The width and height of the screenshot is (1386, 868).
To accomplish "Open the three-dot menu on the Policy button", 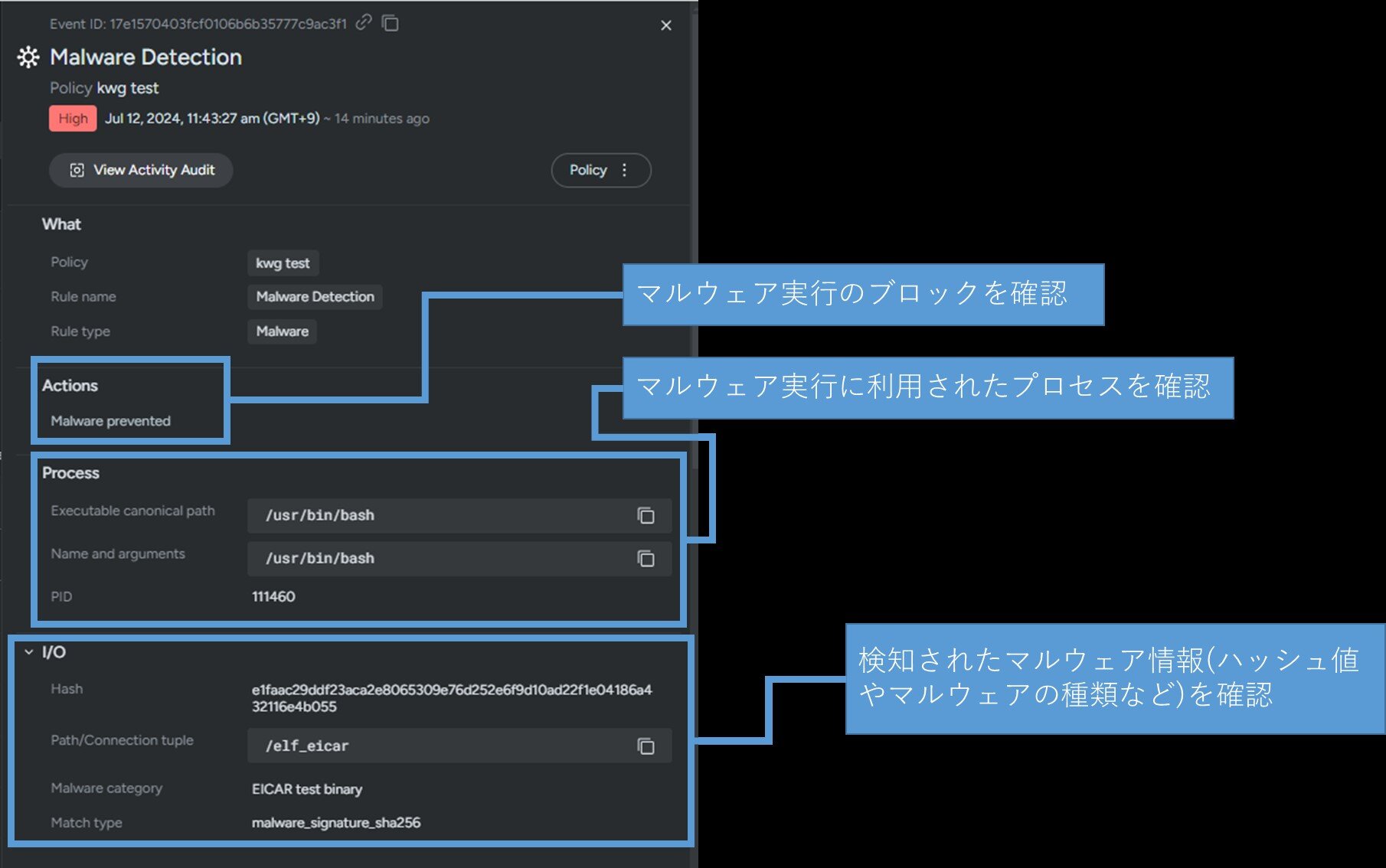I will pyautogui.click(x=625, y=170).
